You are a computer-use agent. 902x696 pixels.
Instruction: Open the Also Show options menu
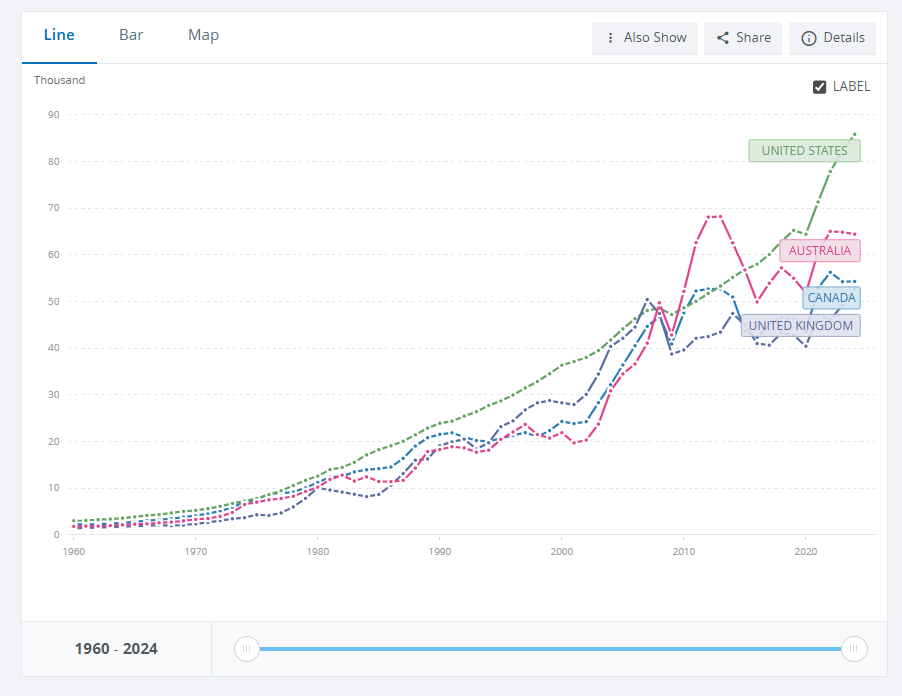point(645,38)
